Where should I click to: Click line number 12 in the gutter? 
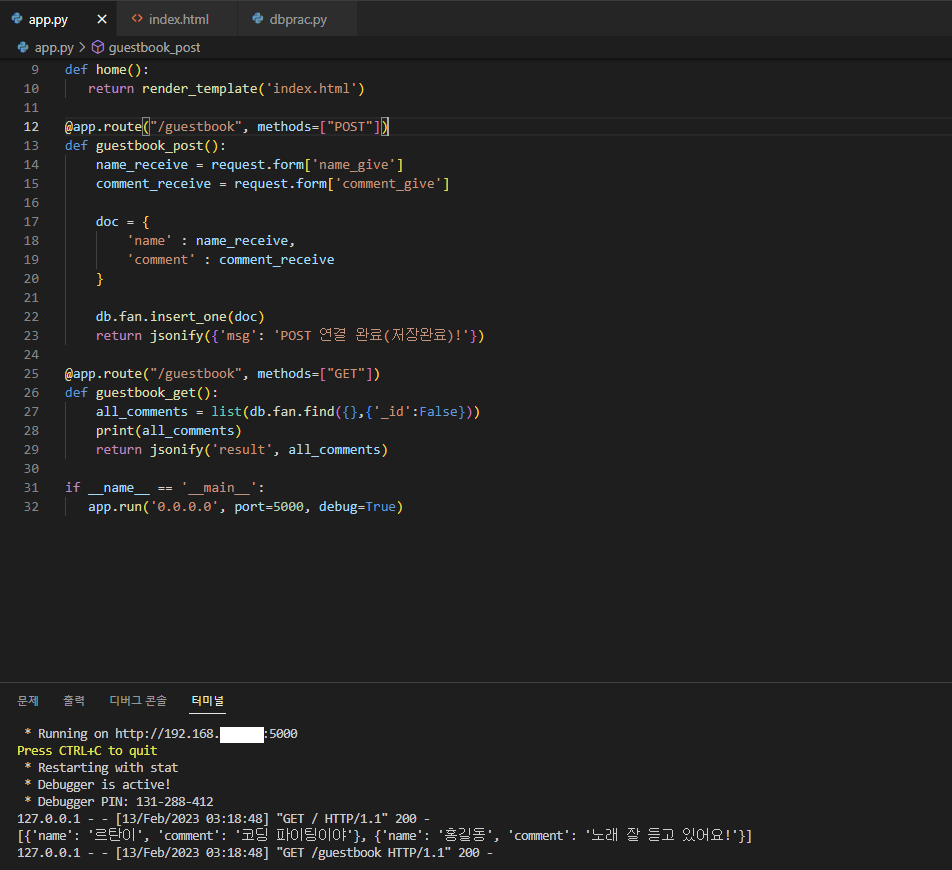(31, 126)
